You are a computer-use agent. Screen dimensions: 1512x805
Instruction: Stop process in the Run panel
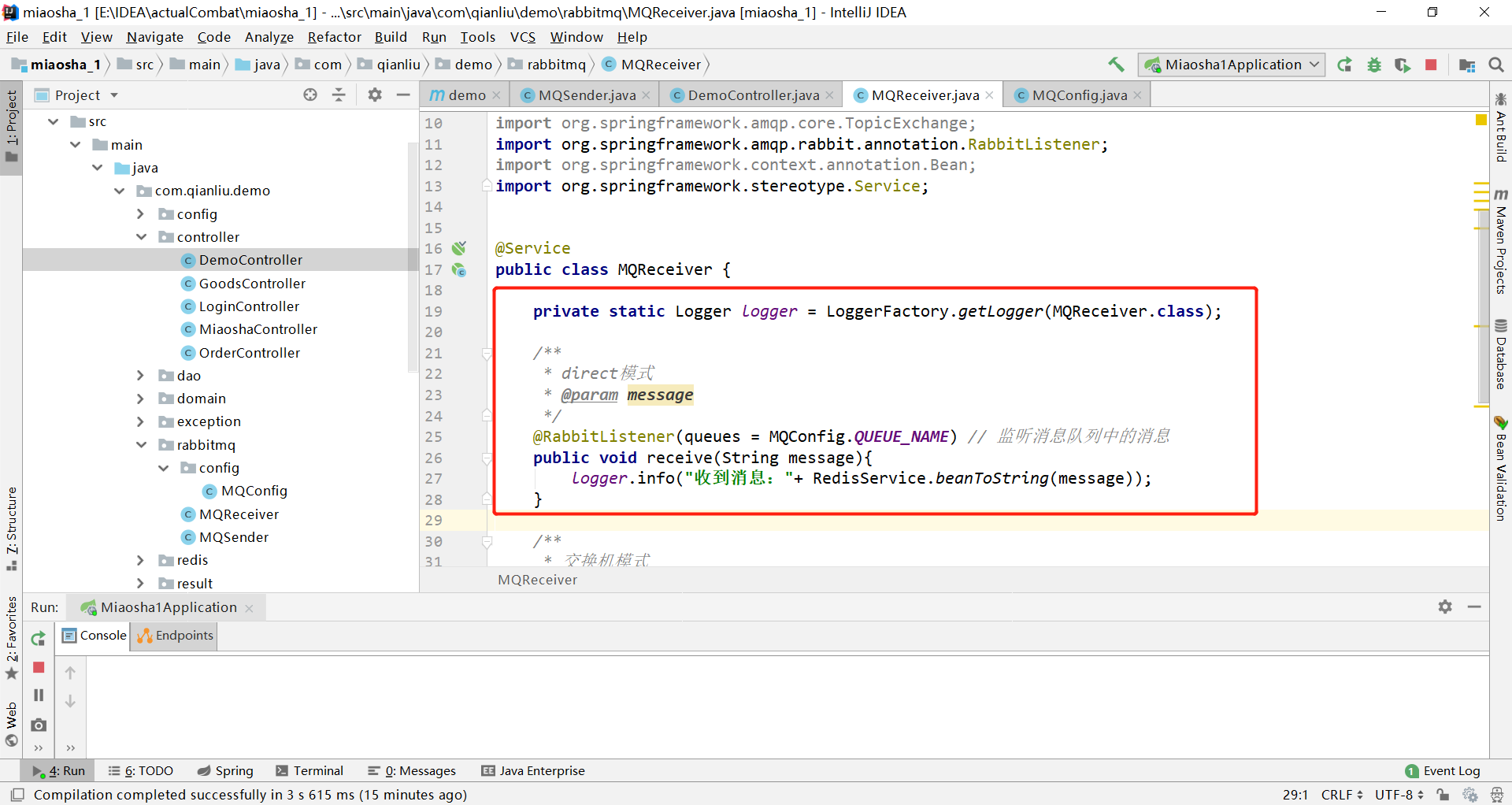pyautogui.click(x=39, y=667)
